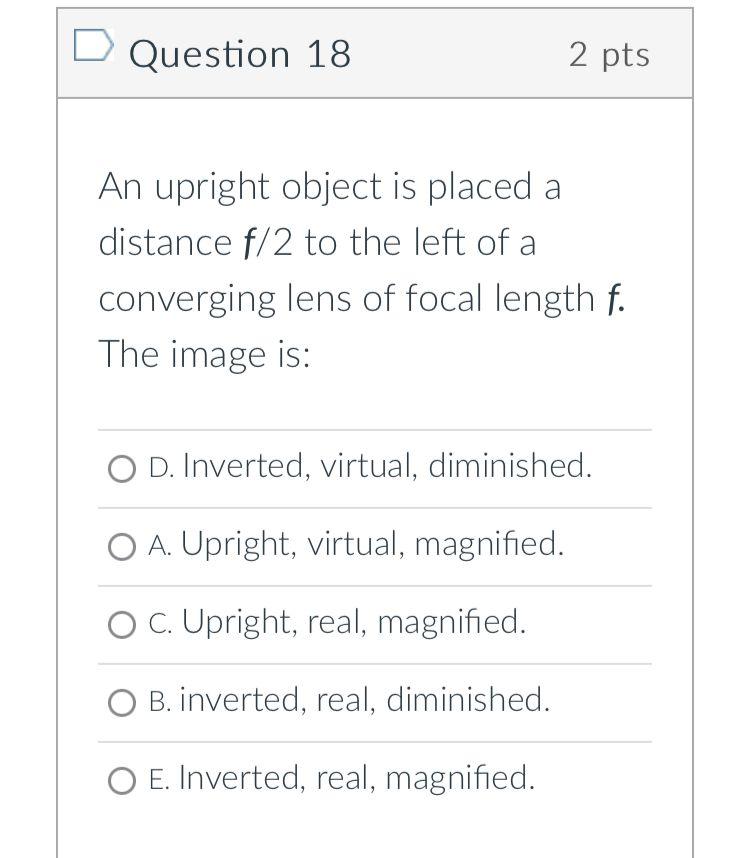750x858 pixels.
Task: Click the radio button beside option A
Action: tap(122, 546)
